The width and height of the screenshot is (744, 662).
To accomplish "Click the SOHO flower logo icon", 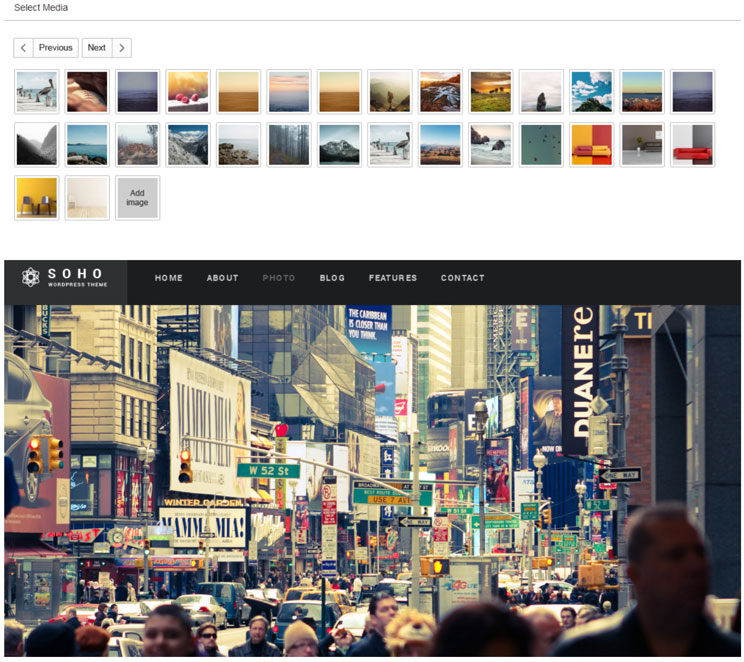I will pyautogui.click(x=31, y=277).
